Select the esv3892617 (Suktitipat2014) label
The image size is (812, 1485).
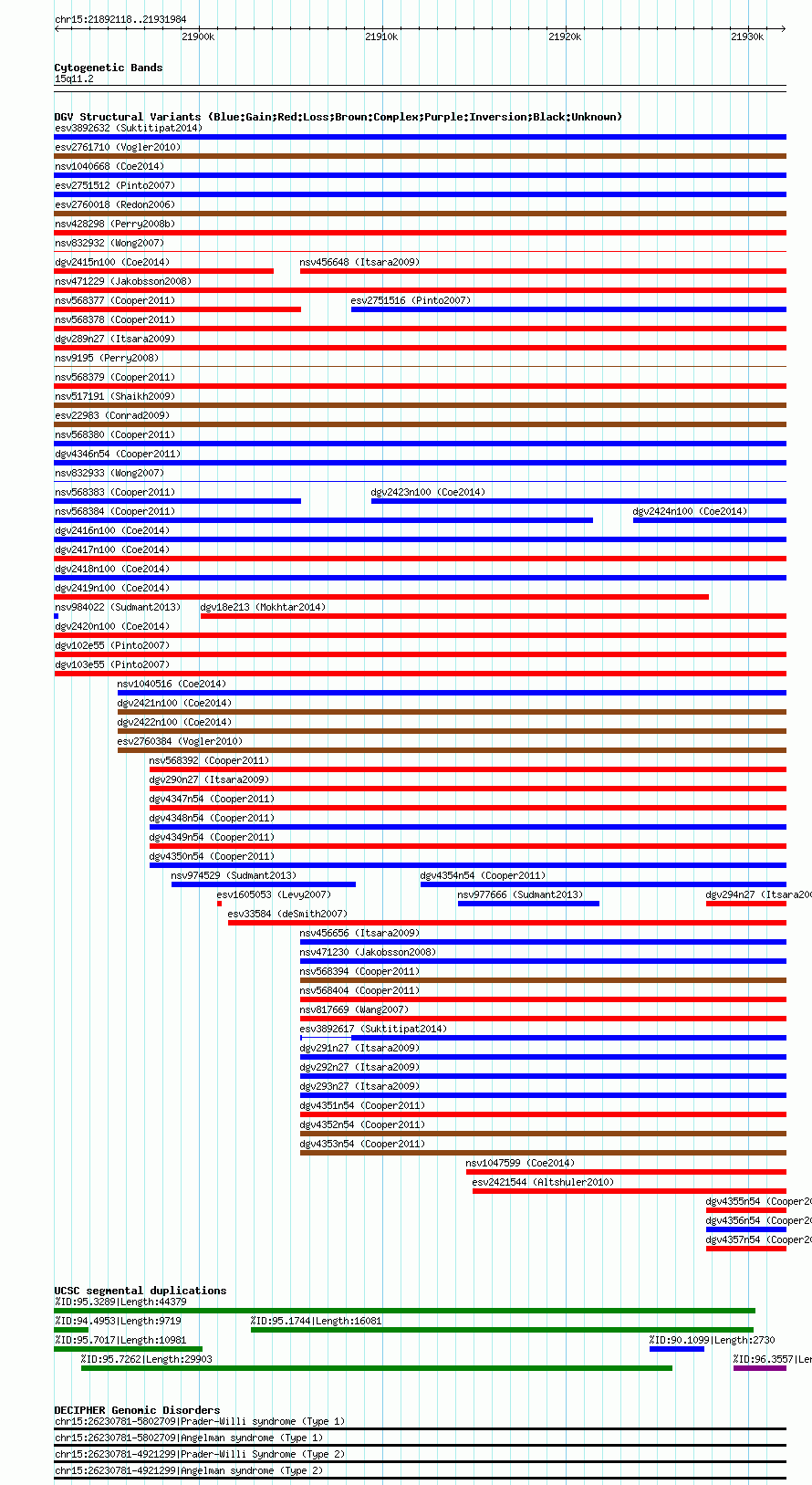[373, 1029]
